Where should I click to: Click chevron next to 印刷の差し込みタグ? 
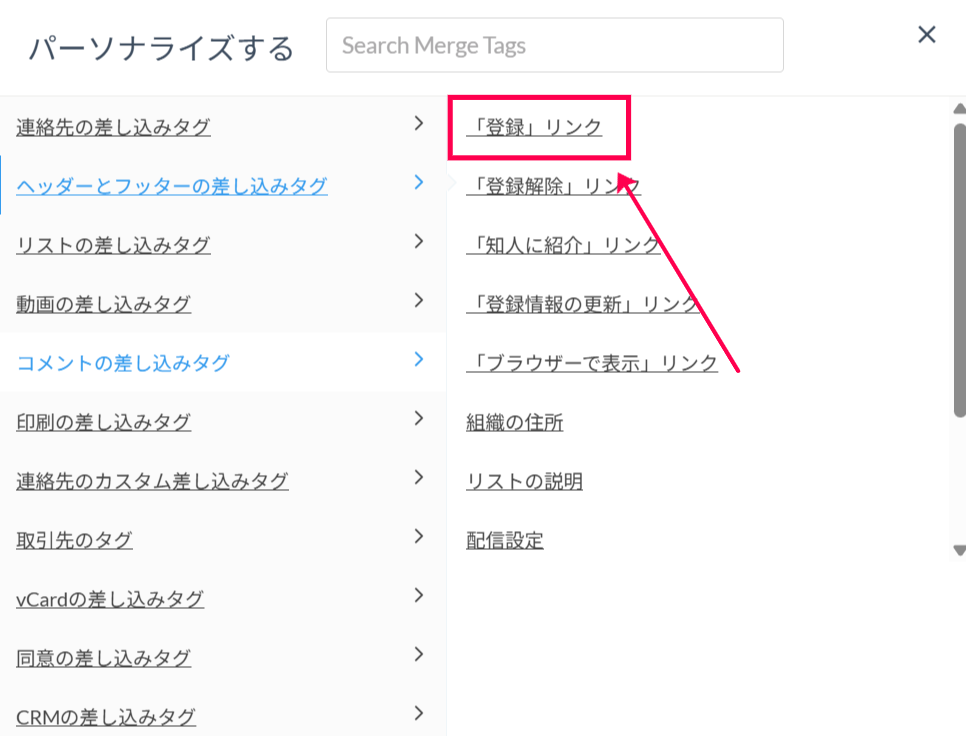(419, 418)
